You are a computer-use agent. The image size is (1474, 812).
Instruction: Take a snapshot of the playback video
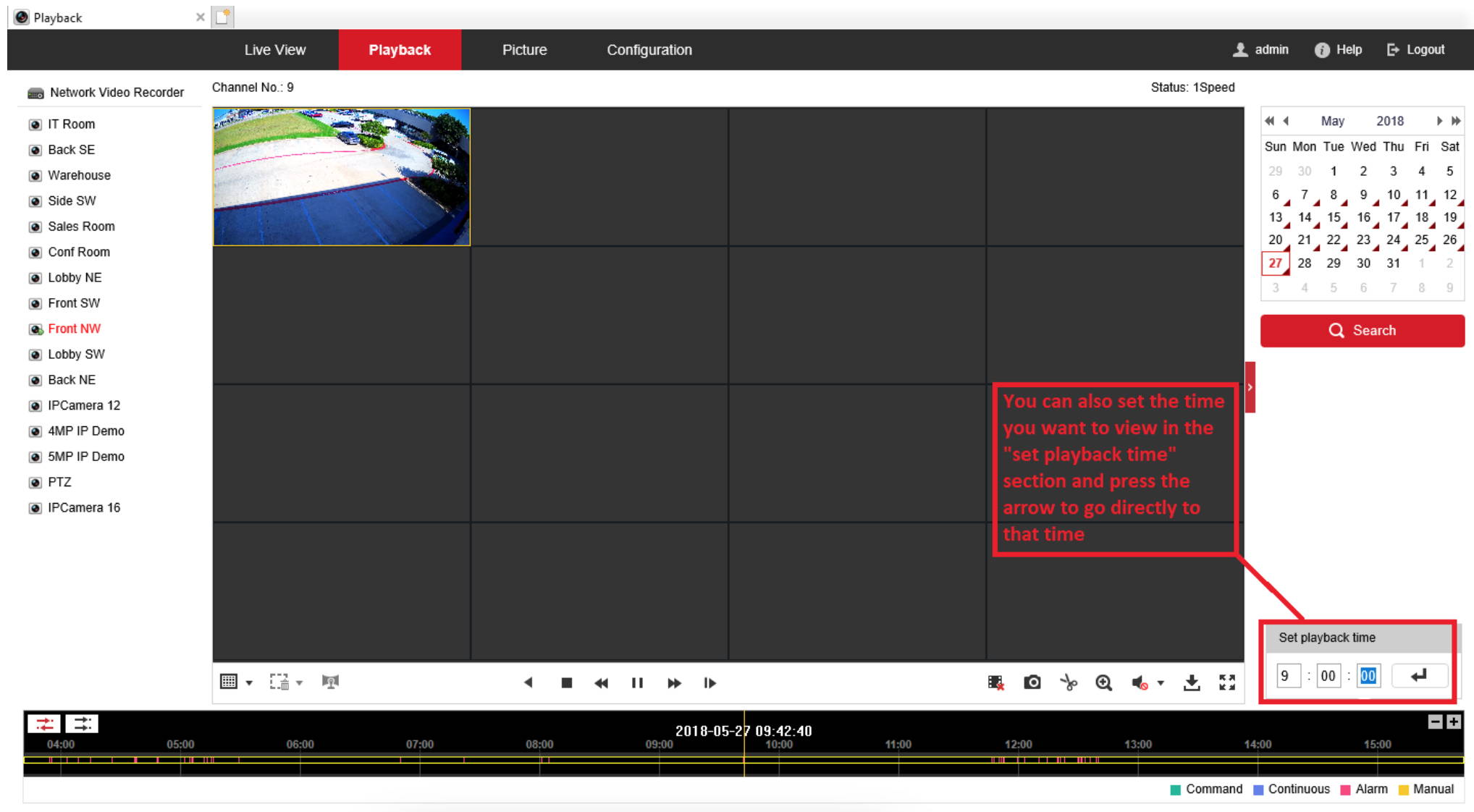click(x=1032, y=682)
